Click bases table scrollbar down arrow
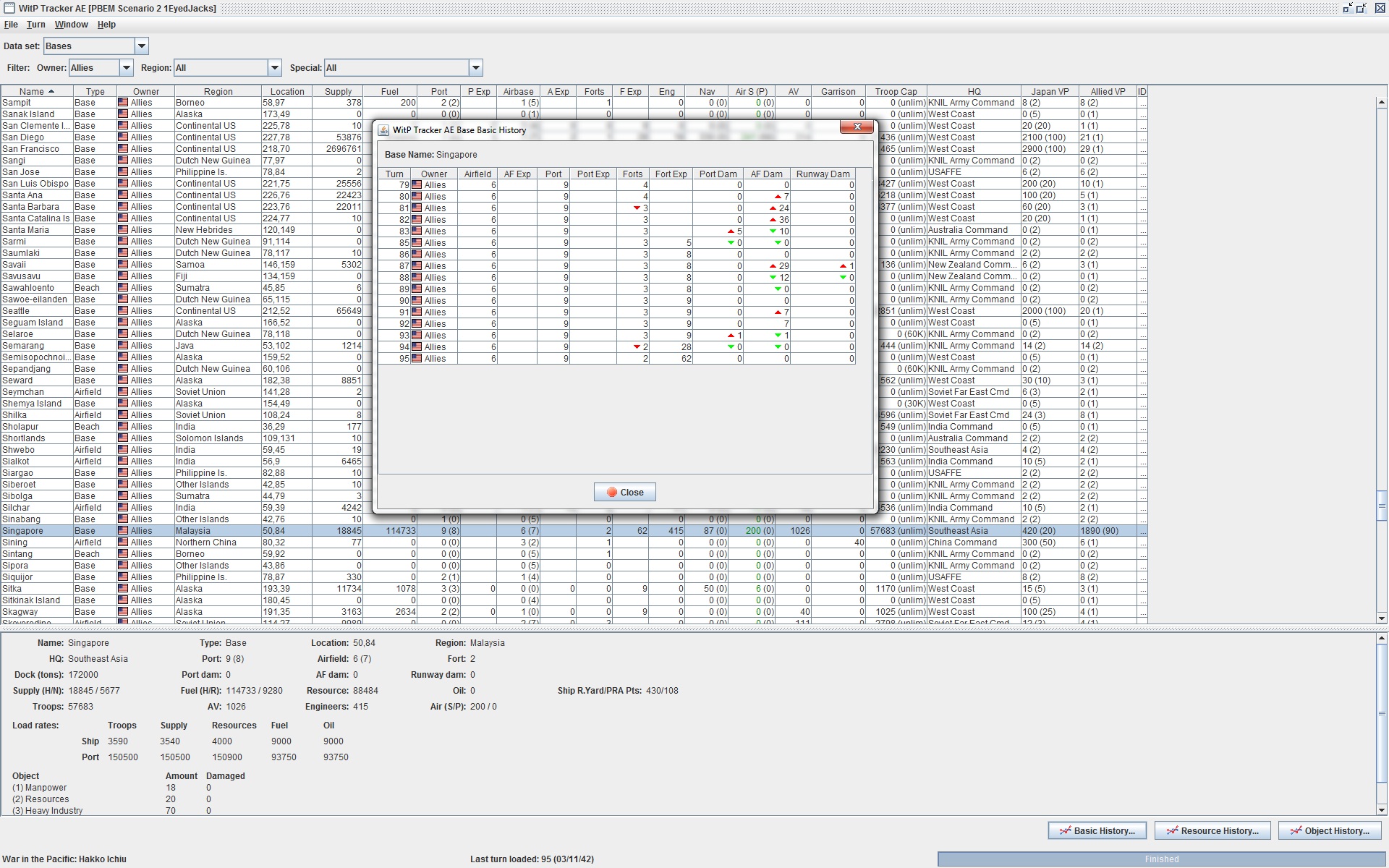Viewport: 1389px width, 868px height. pos(1382,618)
